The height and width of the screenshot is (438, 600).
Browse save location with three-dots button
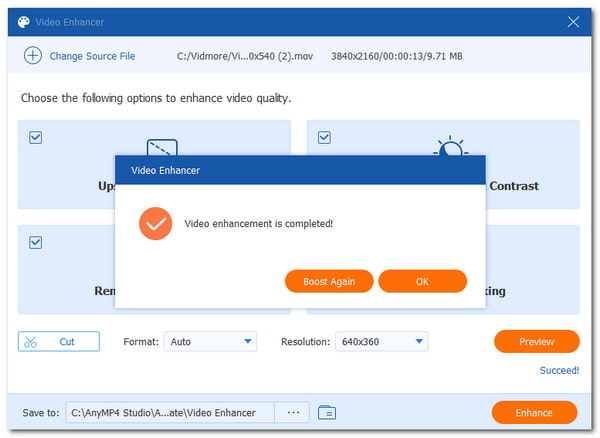(x=293, y=412)
